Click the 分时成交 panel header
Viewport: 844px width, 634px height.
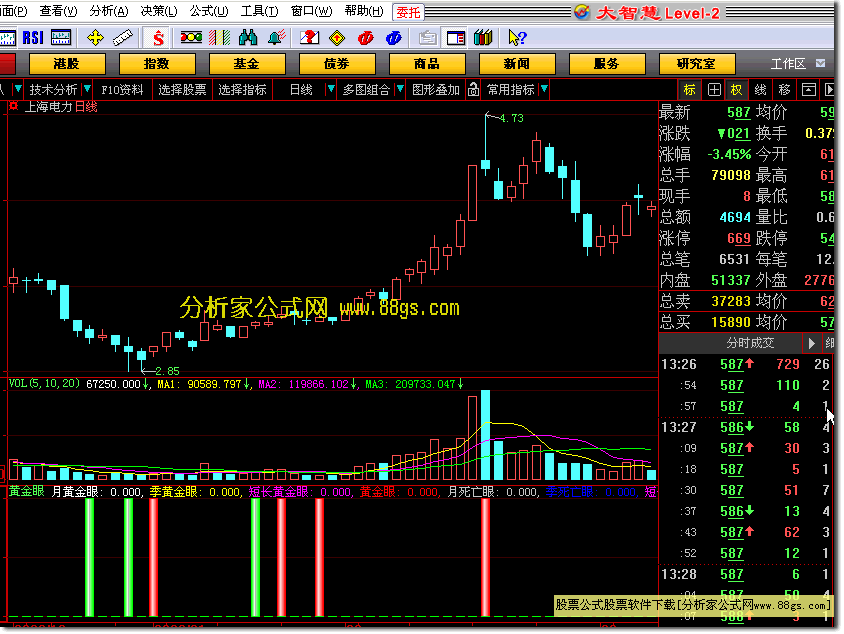coord(750,343)
